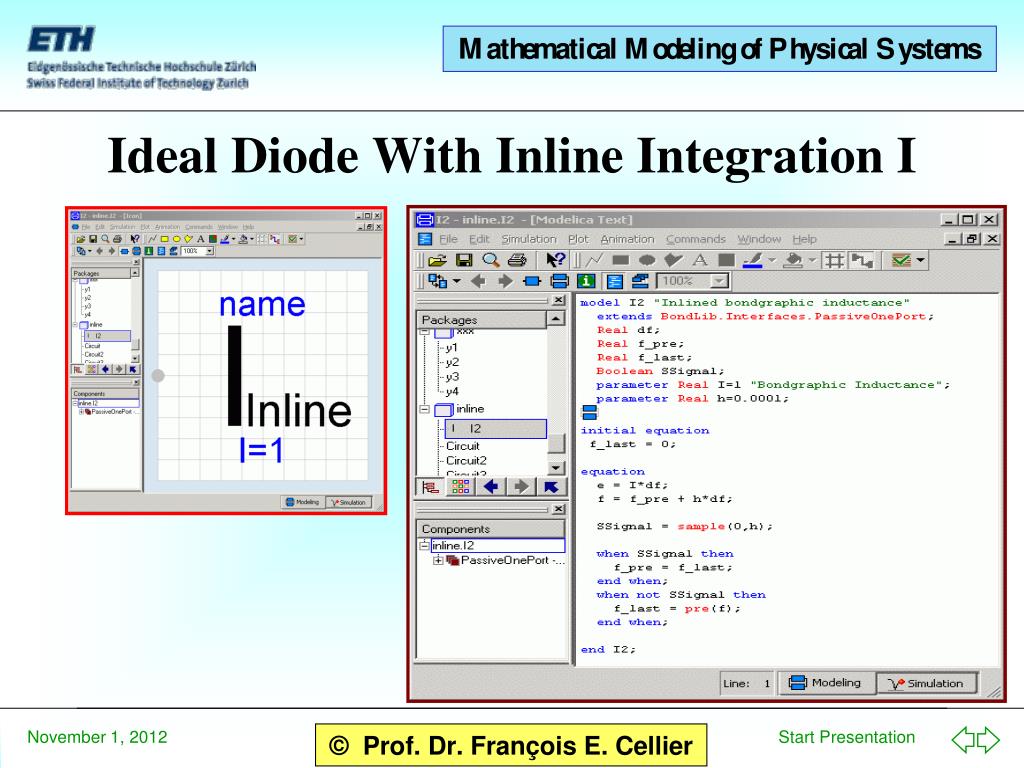1024x768 pixels.
Task: Open the Commands menu
Action: pyautogui.click(x=696, y=239)
